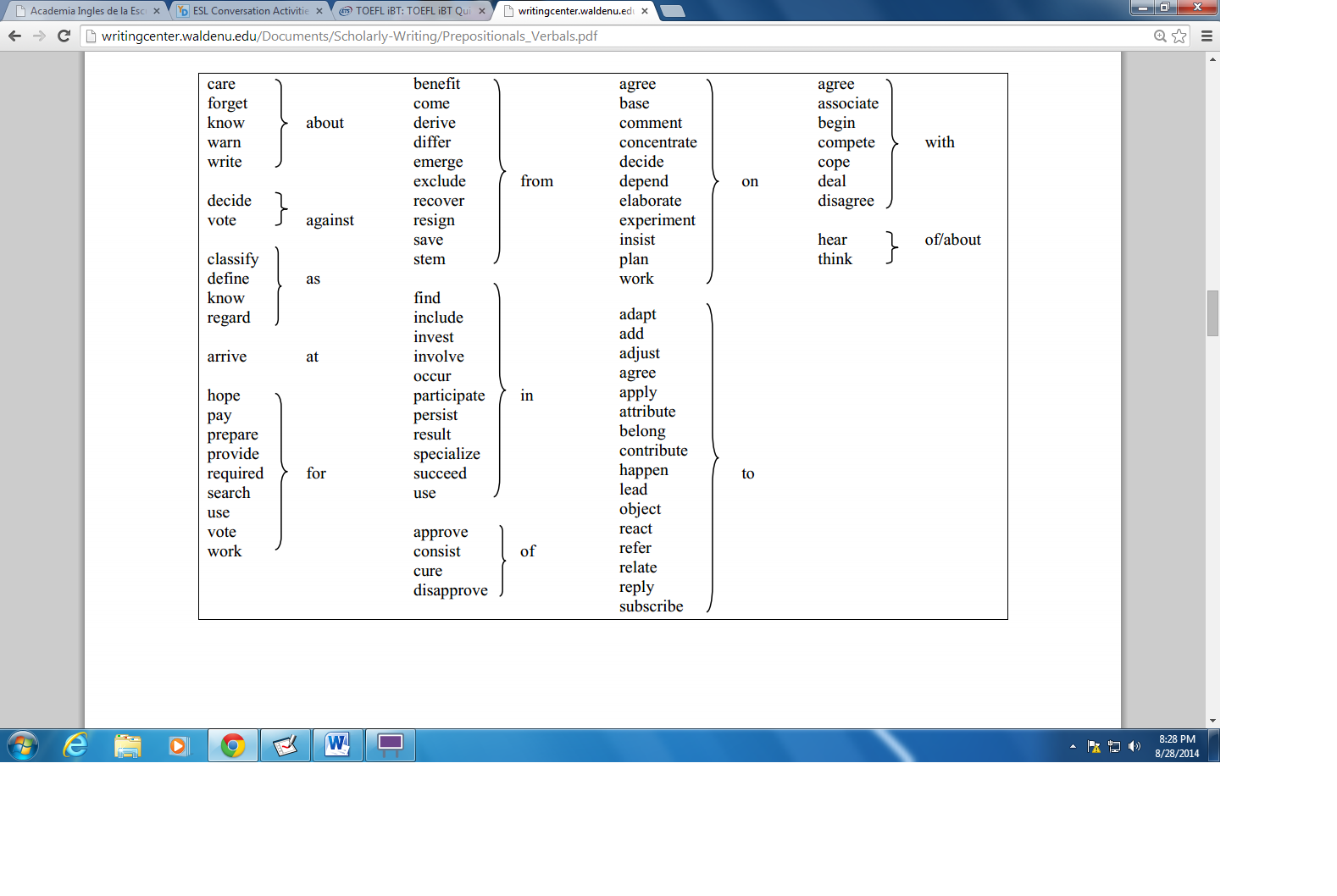Open Microsoft Word from taskbar

pyautogui.click(x=337, y=745)
